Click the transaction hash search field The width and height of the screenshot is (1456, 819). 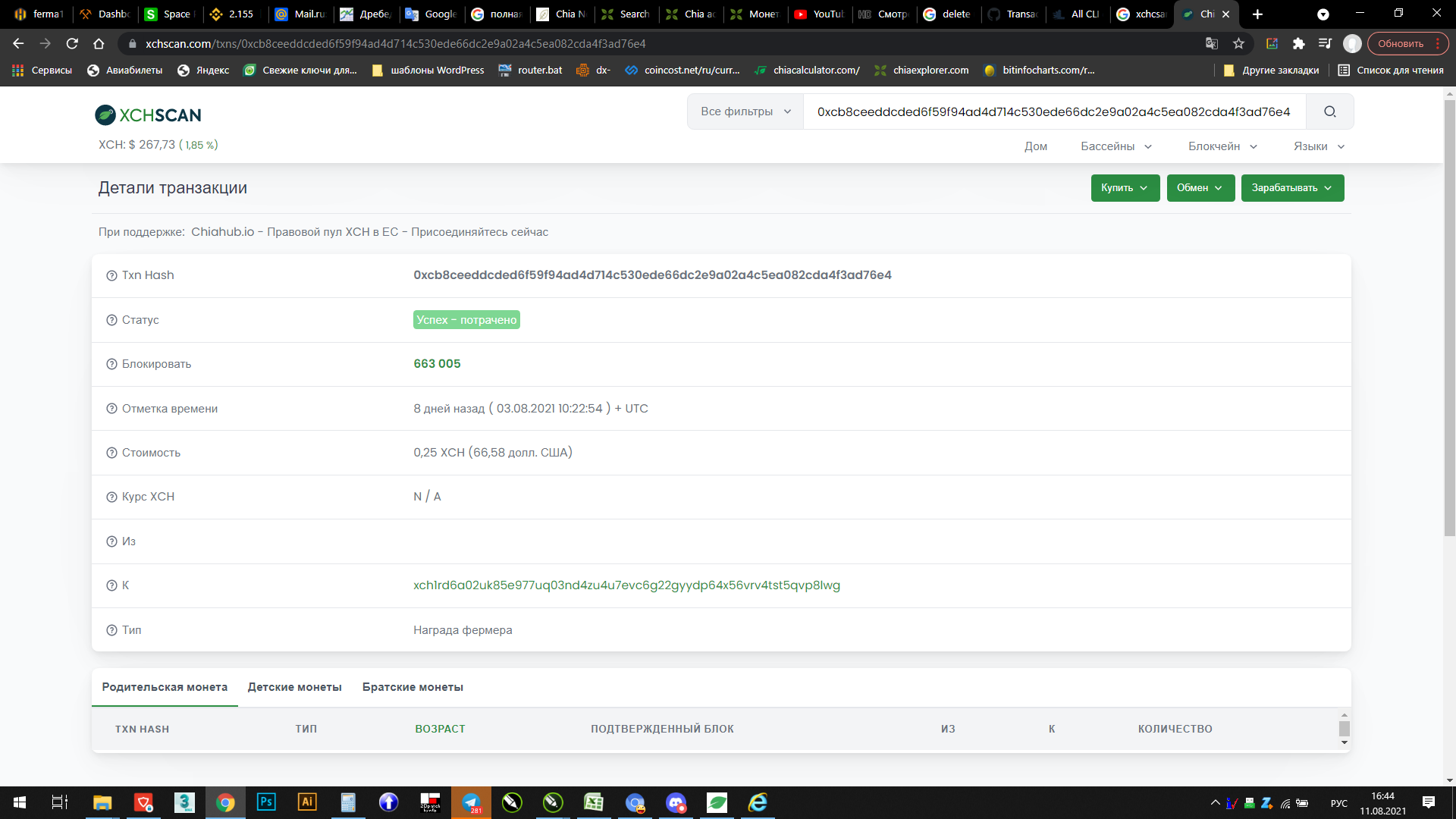click(1053, 111)
